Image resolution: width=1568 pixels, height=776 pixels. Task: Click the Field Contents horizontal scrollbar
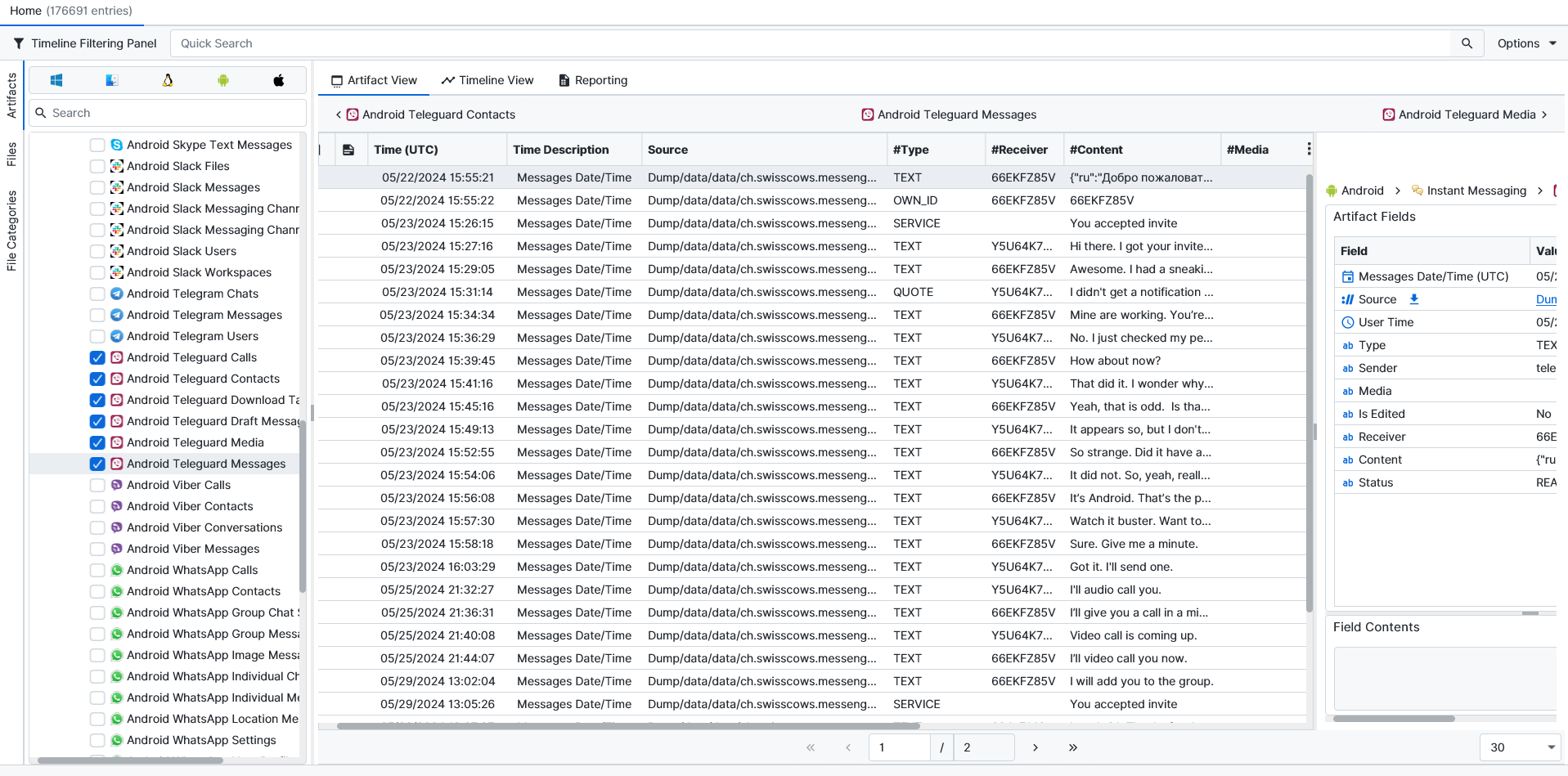tap(1394, 719)
